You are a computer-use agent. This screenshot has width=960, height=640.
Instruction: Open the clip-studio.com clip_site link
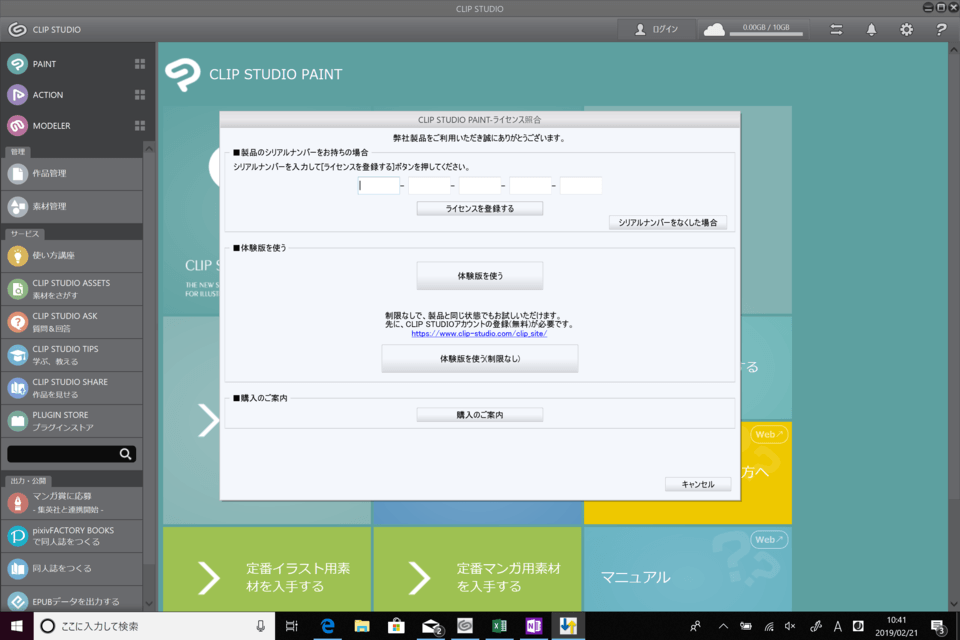tap(479, 334)
